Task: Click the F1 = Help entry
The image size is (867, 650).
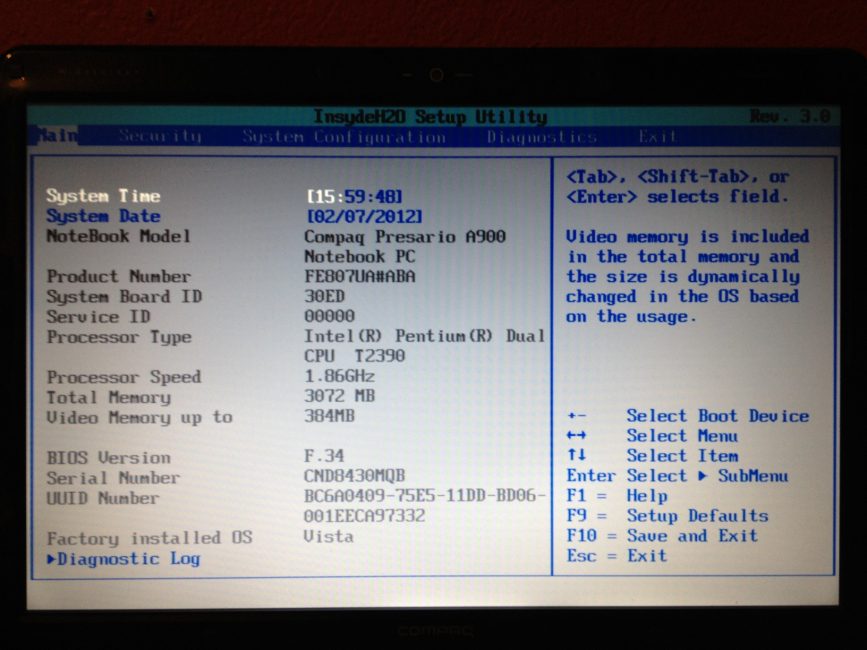Action: click(x=617, y=496)
